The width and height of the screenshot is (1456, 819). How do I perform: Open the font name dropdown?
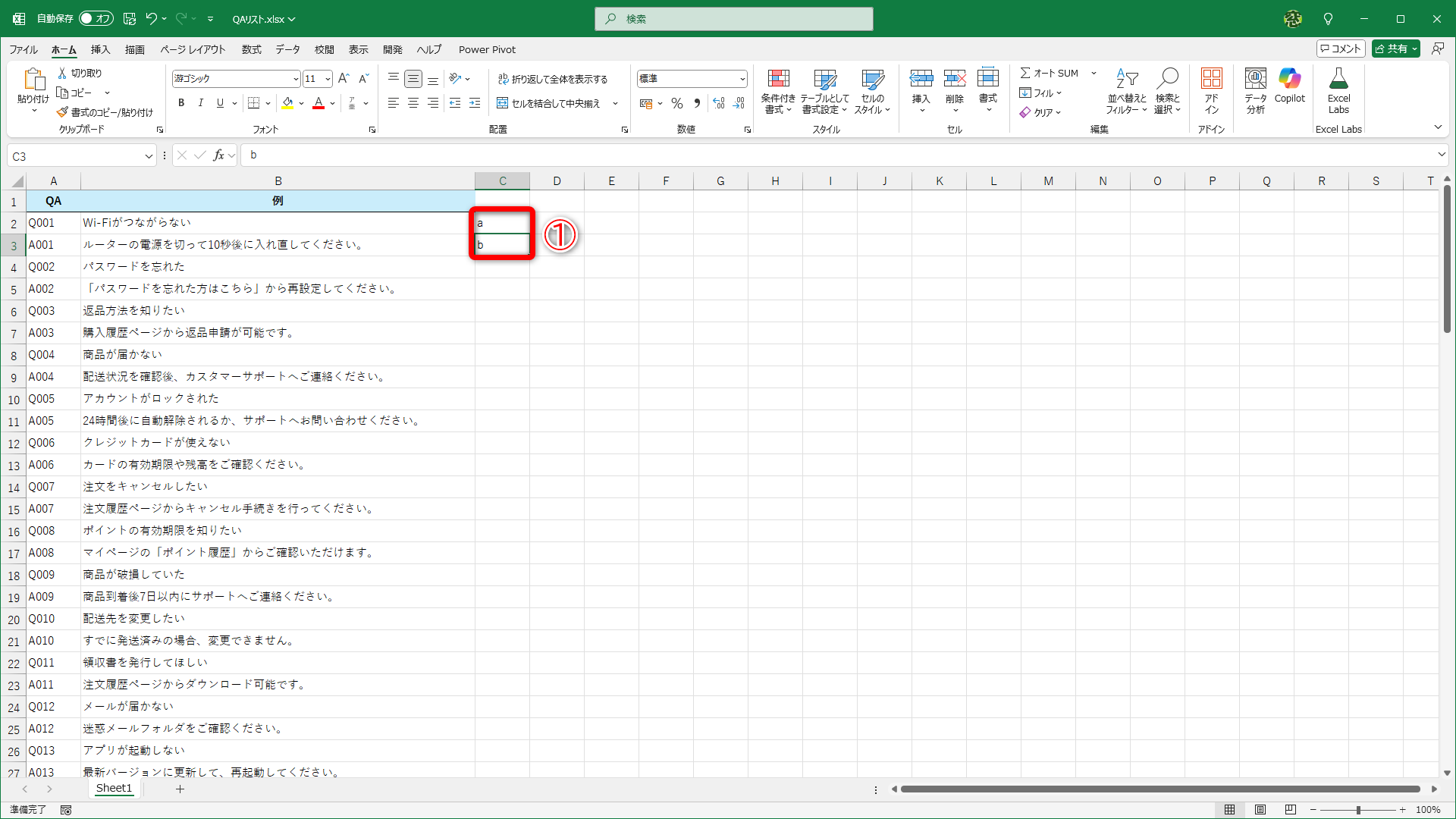[x=295, y=78]
